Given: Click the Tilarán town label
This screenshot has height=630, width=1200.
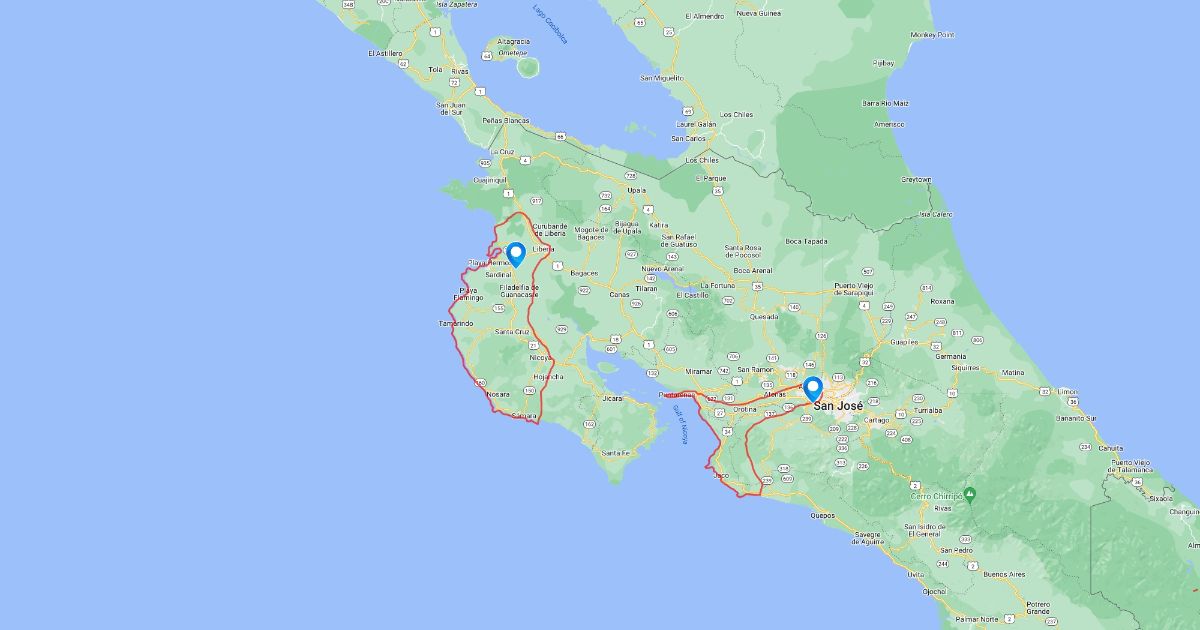Looking at the screenshot, I should pos(646,288).
